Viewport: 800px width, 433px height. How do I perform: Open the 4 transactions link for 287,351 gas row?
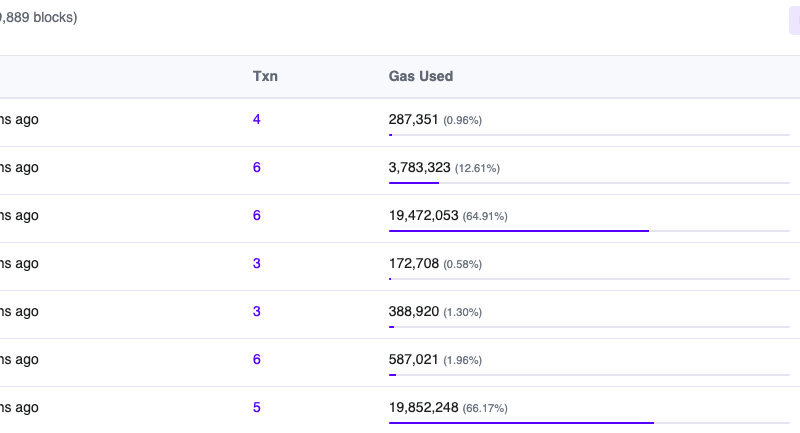tap(257, 119)
